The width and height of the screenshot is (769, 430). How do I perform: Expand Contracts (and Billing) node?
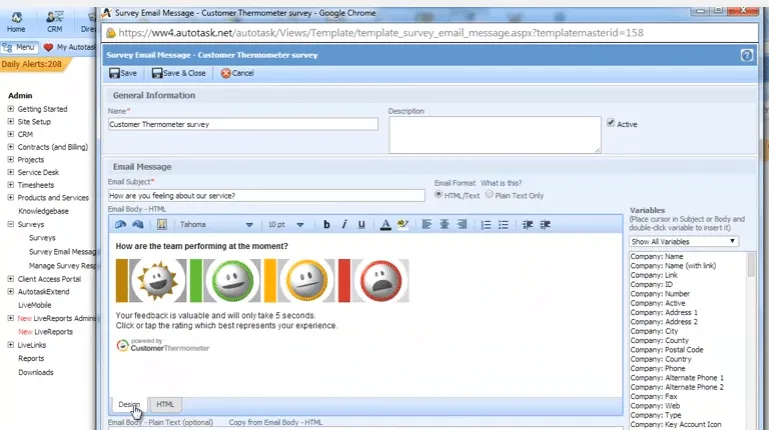click(10, 147)
